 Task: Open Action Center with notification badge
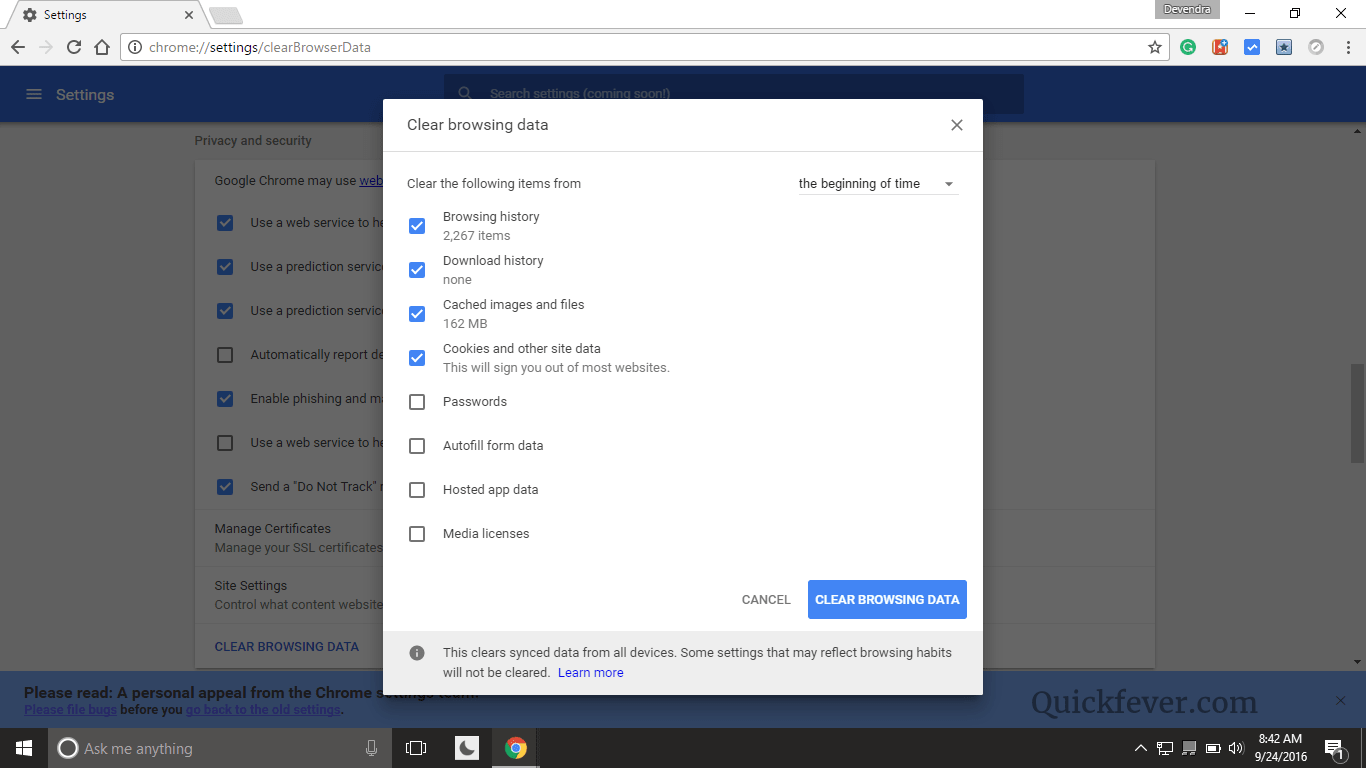tap(1333, 747)
